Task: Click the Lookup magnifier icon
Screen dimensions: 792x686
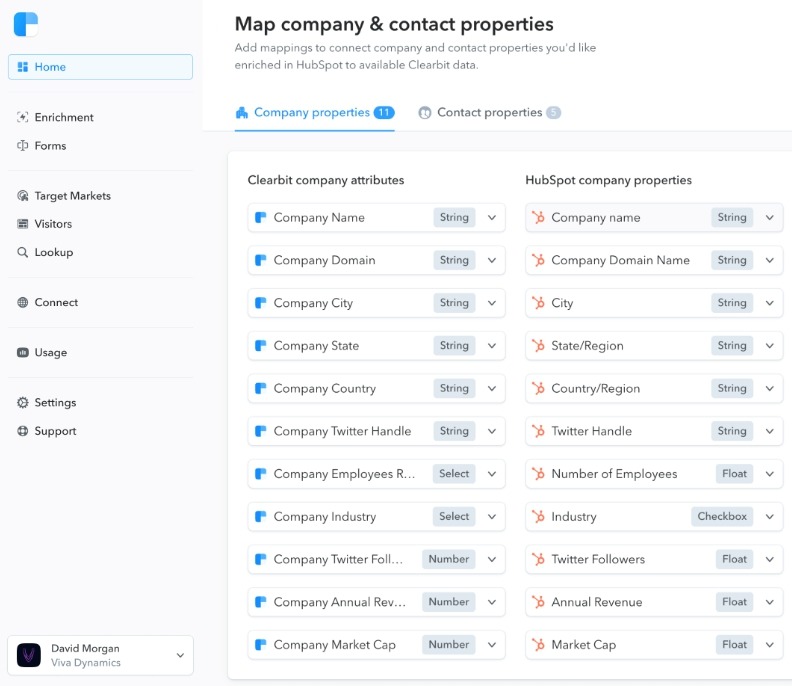Action: point(23,252)
